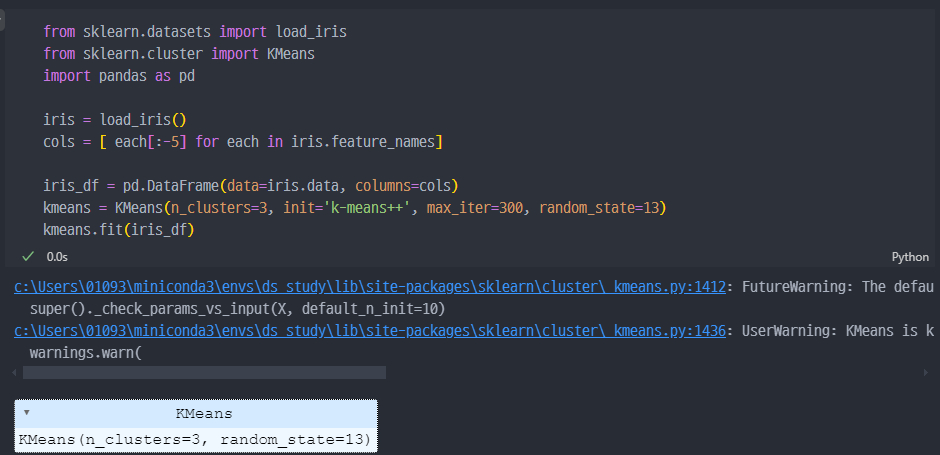
Task: Click the 'from sklearn.datasets import load_iris' line
Action: [195, 32]
